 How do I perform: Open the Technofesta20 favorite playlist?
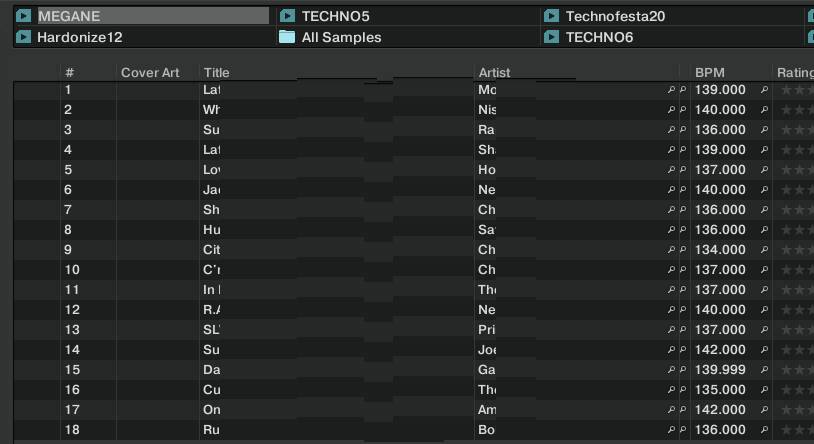[x=615, y=16]
